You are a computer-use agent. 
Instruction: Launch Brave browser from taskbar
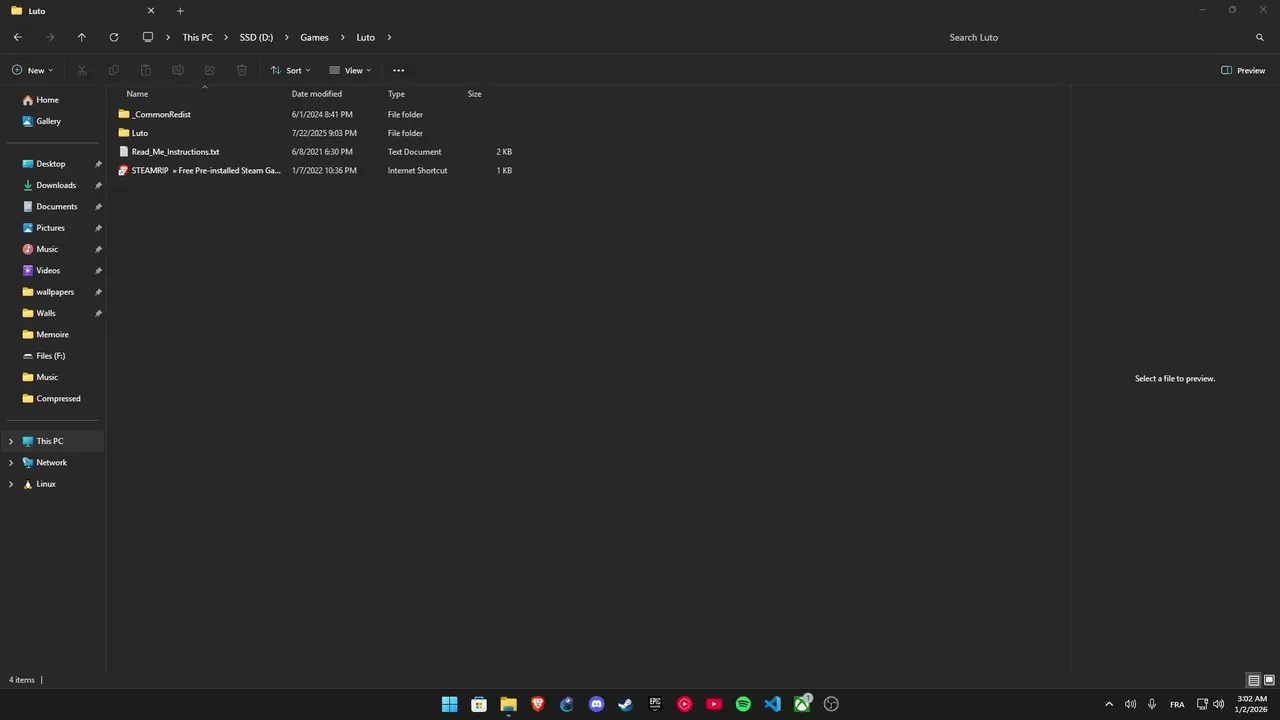[x=538, y=704]
